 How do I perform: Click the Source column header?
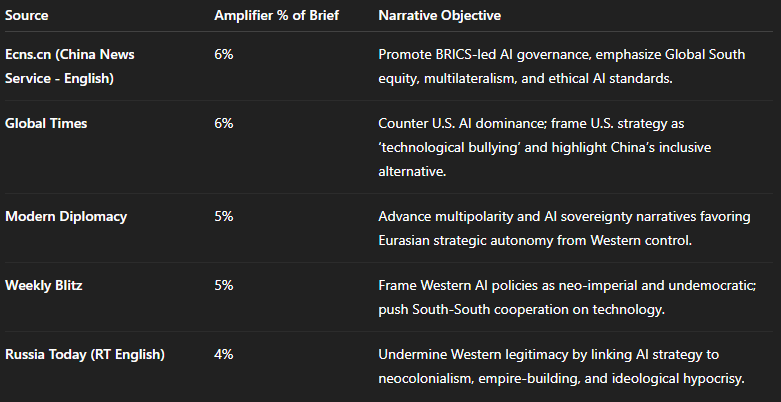(27, 17)
